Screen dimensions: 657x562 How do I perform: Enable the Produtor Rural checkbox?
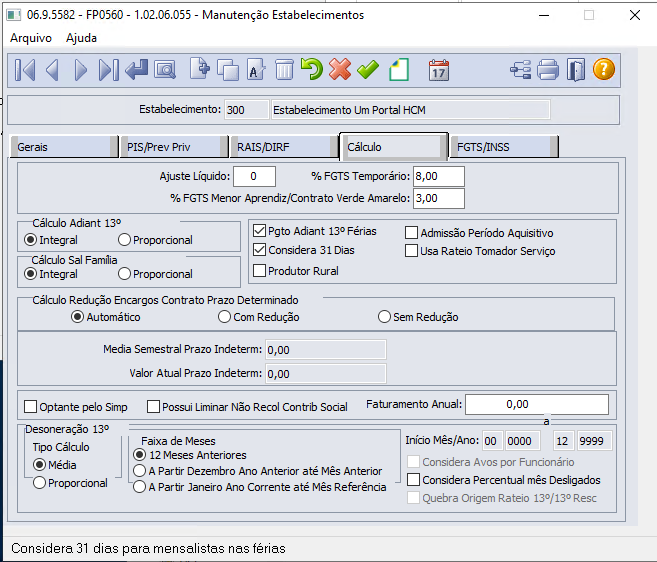click(x=259, y=271)
